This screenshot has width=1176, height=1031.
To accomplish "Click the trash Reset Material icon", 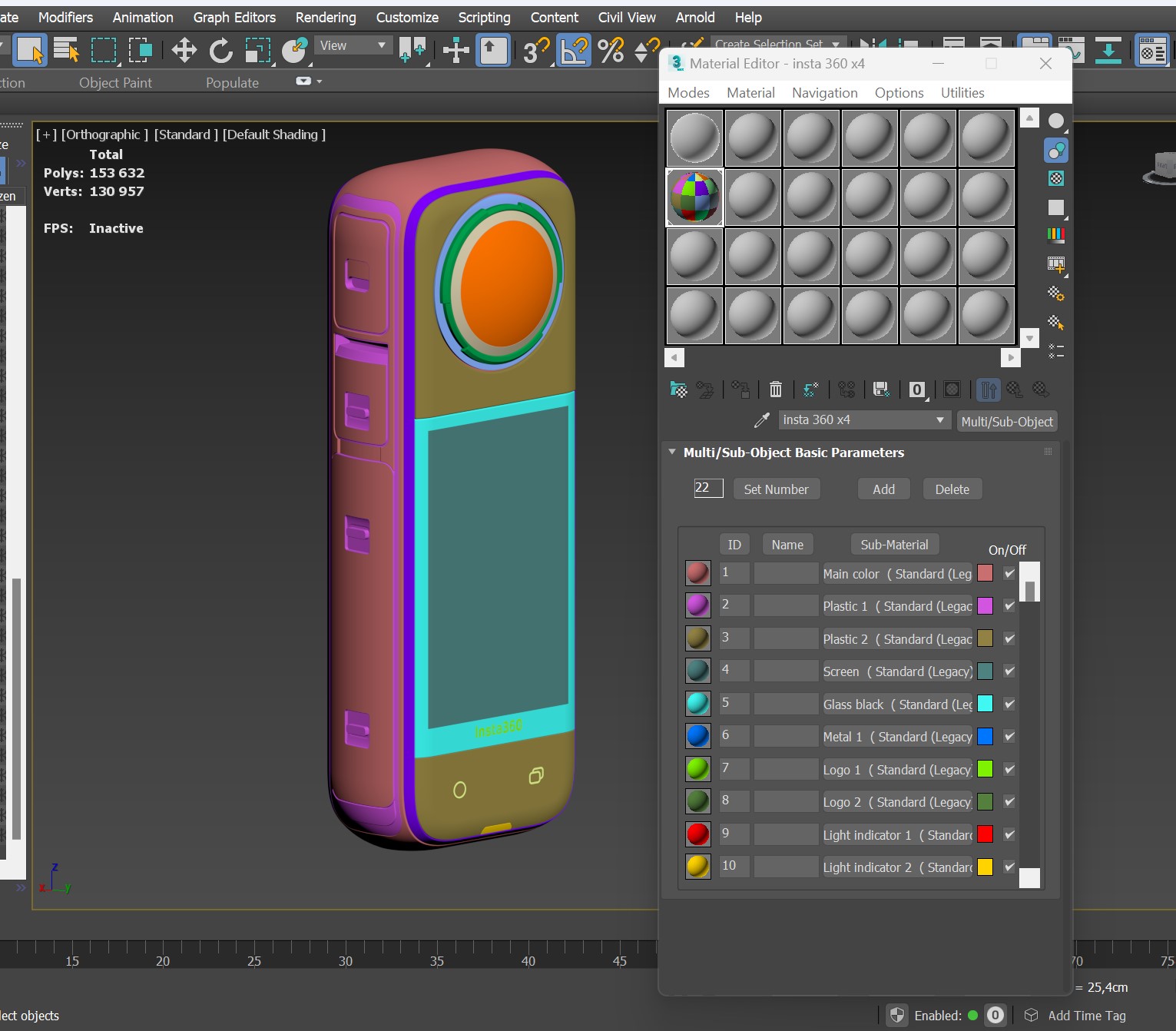I will click(x=776, y=390).
